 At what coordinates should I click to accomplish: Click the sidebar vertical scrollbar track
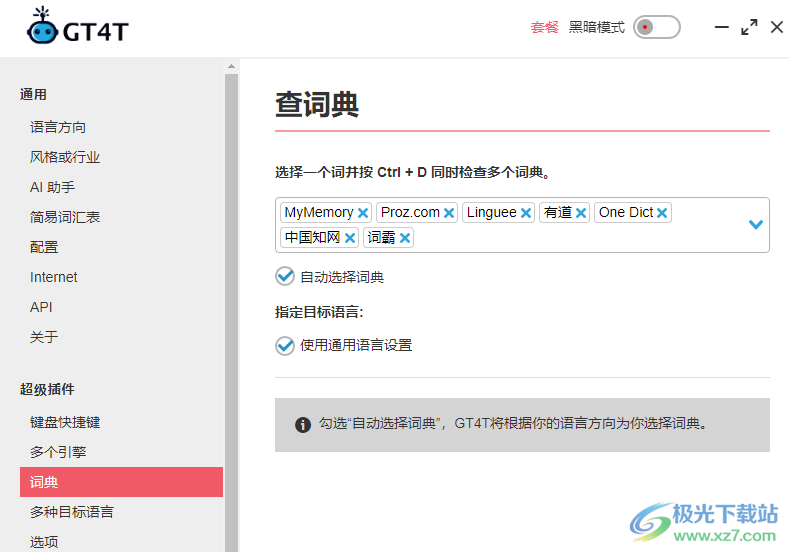tap(231, 312)
